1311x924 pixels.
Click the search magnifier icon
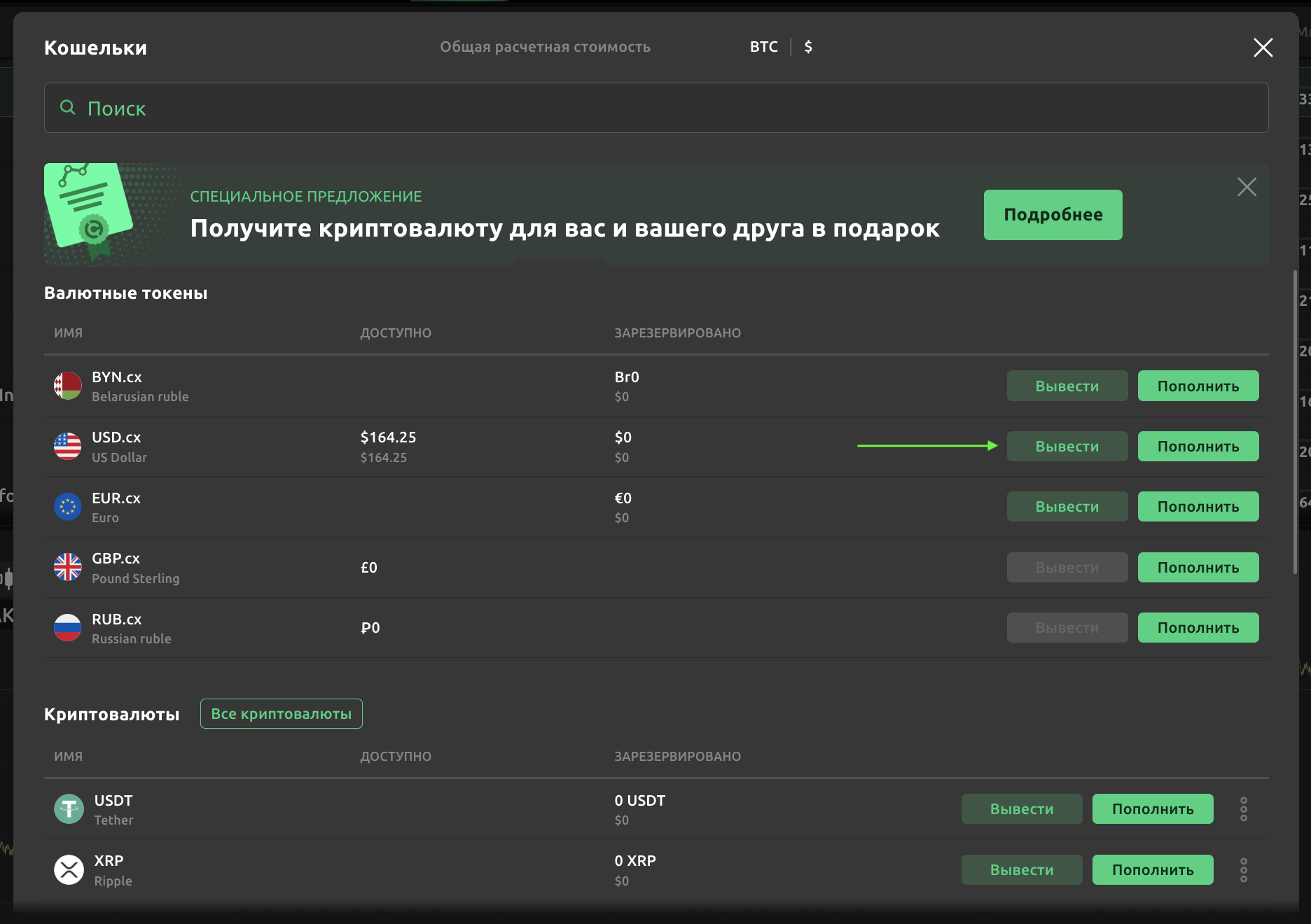[68, 108]
